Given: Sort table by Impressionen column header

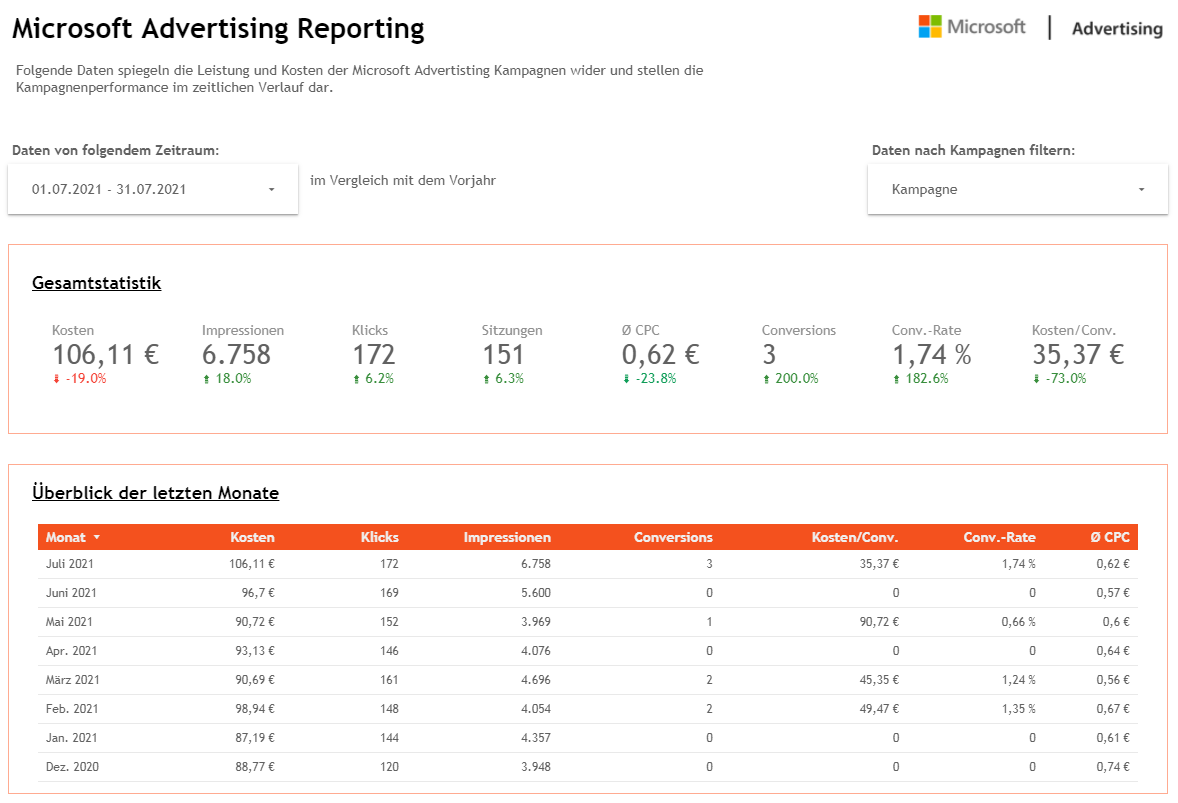Looking at the screenshot, I should (507, 537).
